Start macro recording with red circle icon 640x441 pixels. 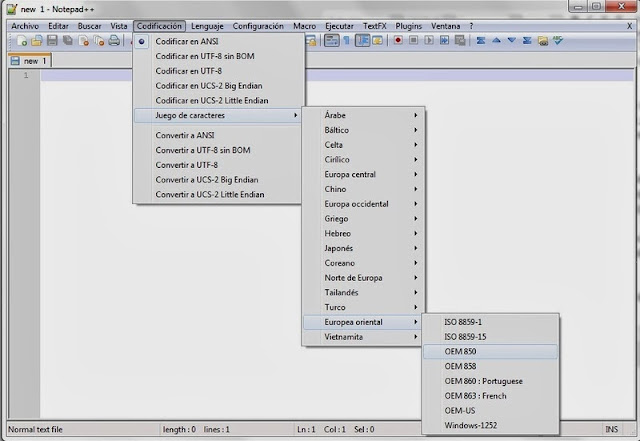click(x=398, y=40)
